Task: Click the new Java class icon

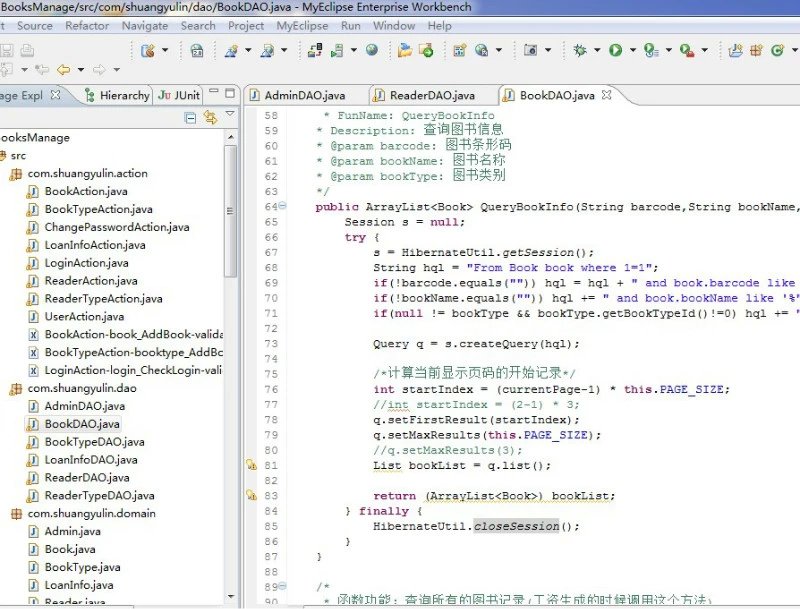Action: [x=777, y=50]
